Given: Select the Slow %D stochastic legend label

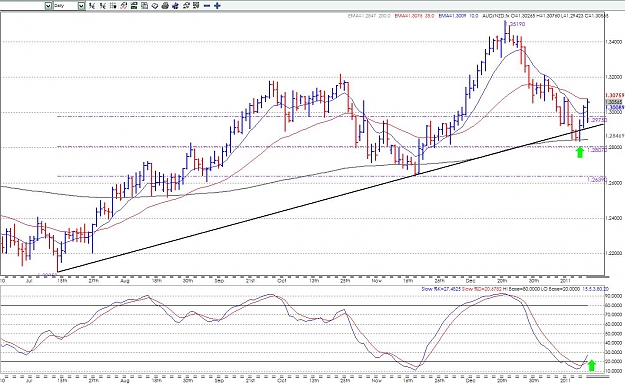Looking at the screenshot, I should 481,289.
